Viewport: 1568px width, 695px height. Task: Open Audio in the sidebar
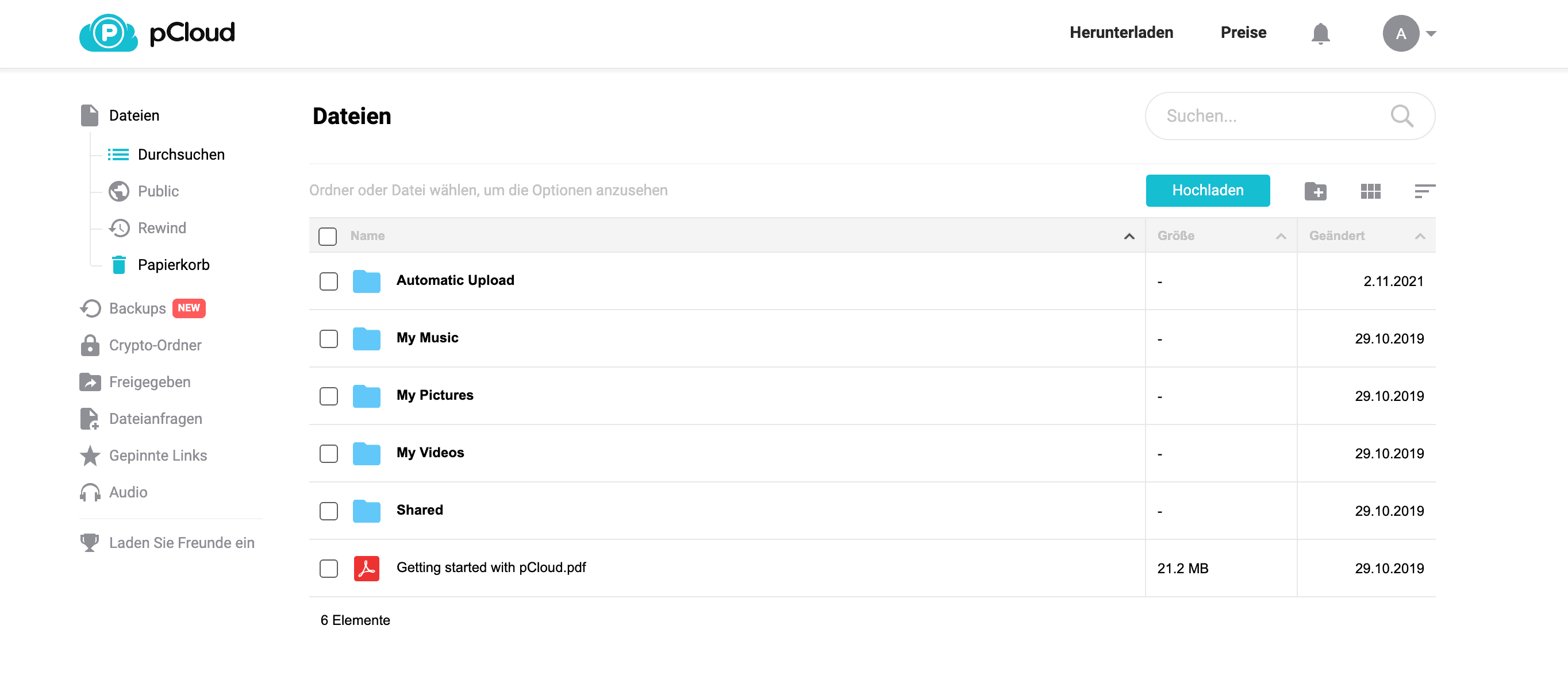(x=128, y=492)
